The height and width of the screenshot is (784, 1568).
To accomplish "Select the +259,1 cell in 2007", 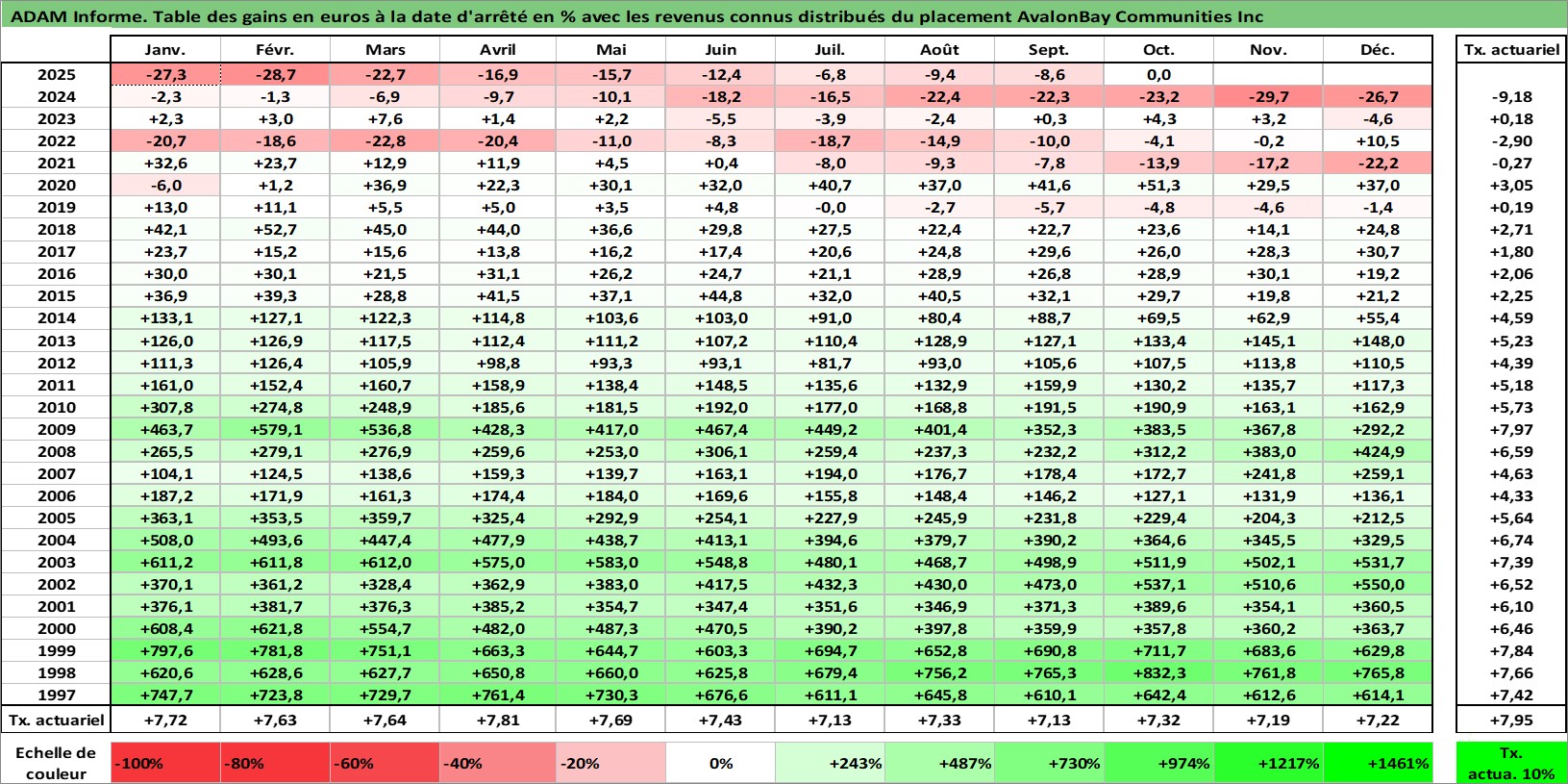I will pos(1378,474).
